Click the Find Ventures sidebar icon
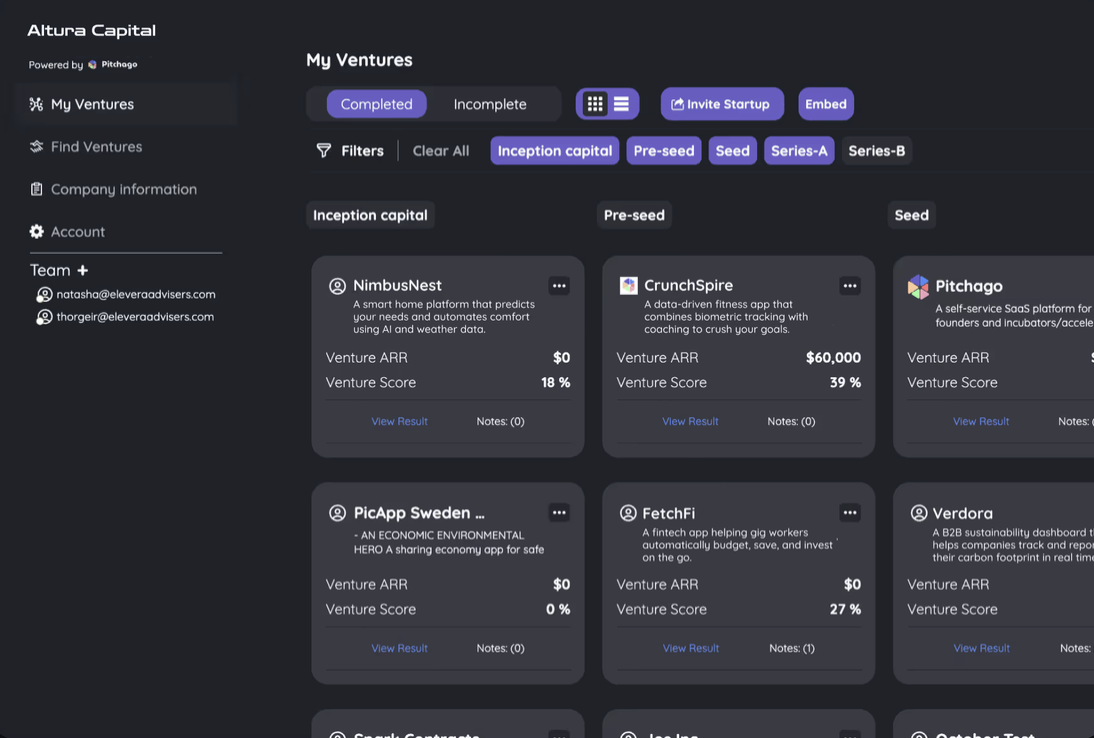Viewport: 1094px width, 738px height. [35, 146]
